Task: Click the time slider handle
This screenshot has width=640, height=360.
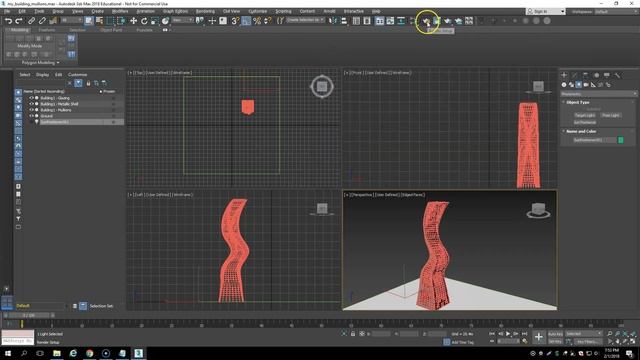Action: (28, 316)
